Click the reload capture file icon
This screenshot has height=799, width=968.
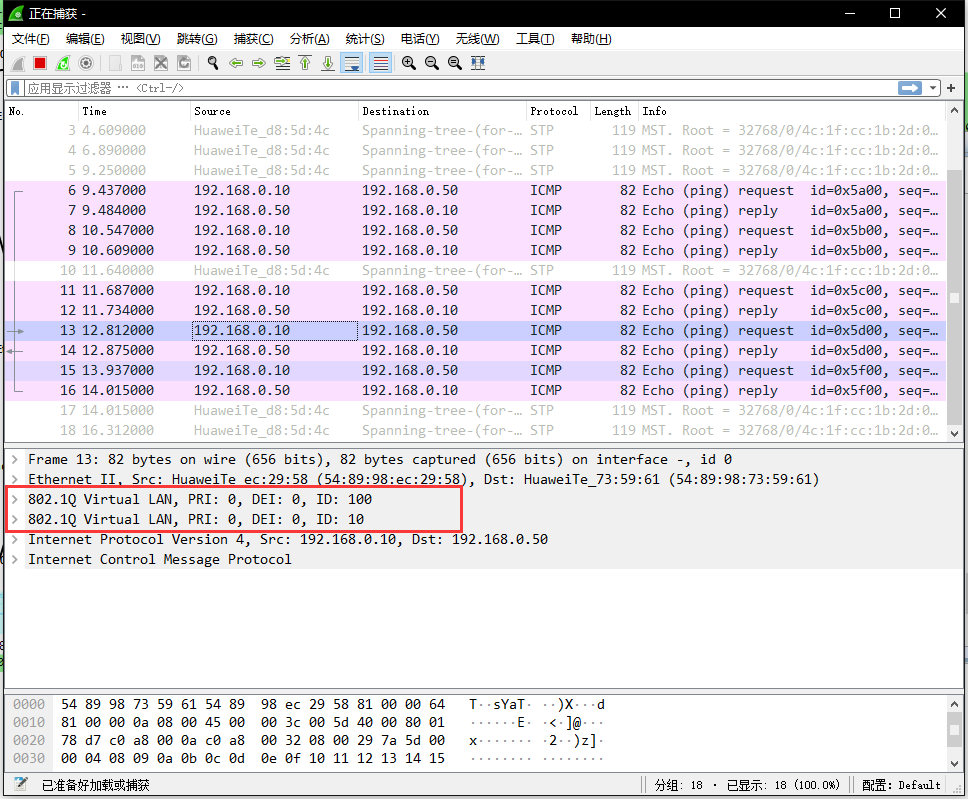pyautogui.click(x=183, y=63)
